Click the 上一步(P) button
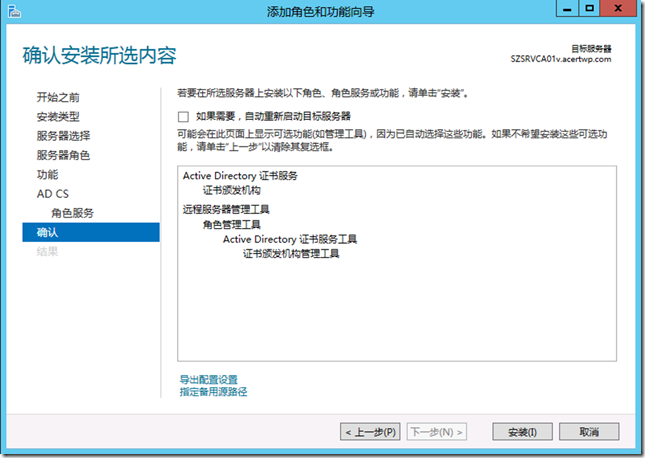Screen dimensions: 645x458 [370, 432]
